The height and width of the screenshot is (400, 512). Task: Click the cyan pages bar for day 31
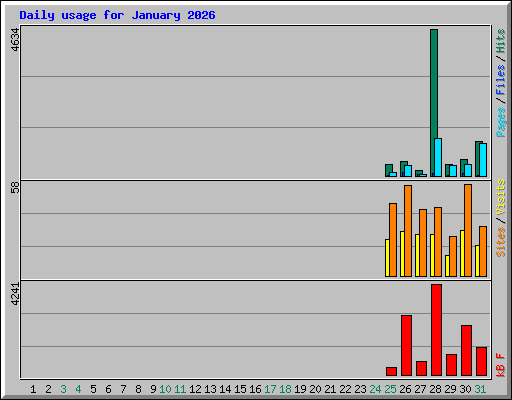coord(483,160)
